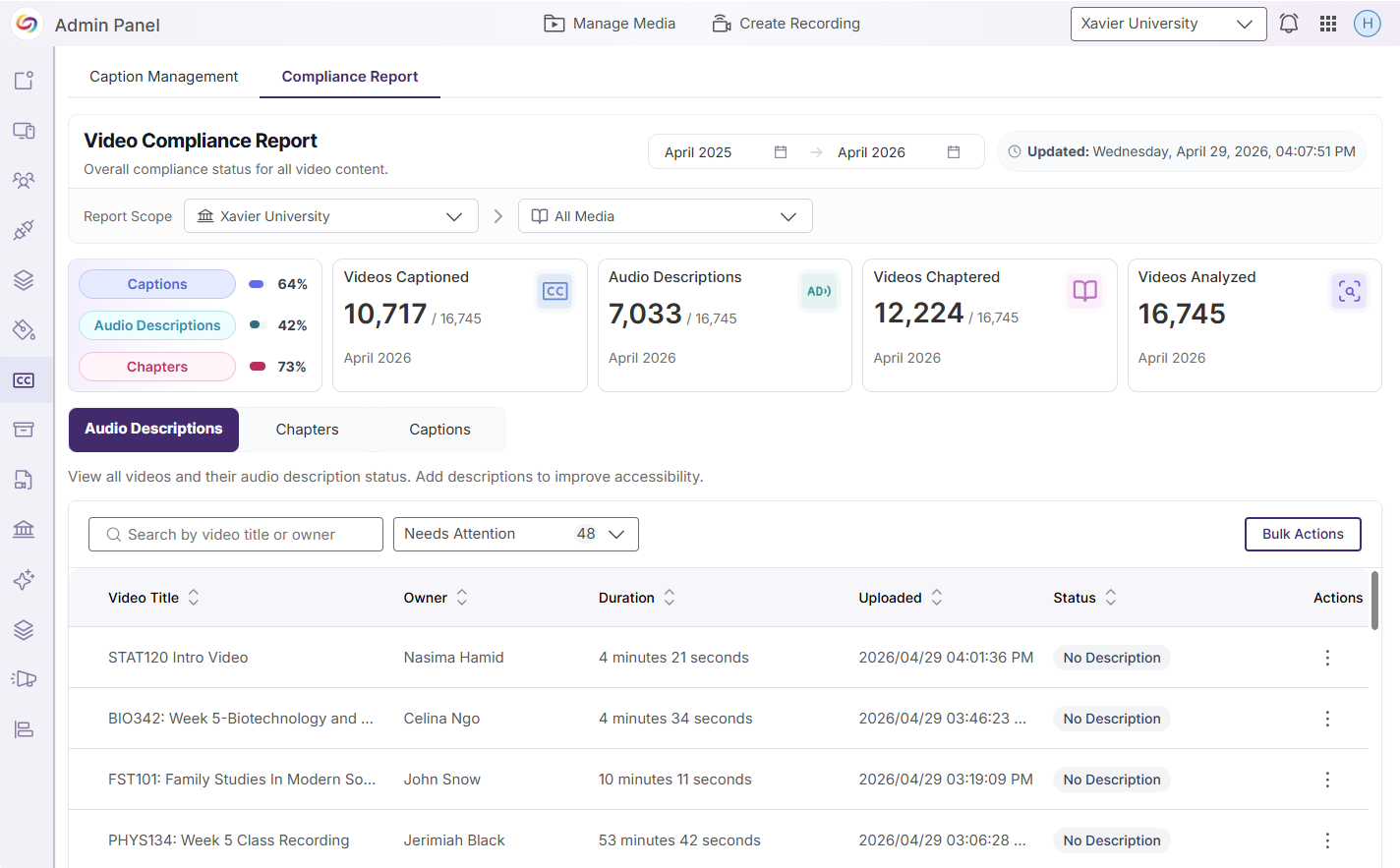Open actions menu for STAT120 Intro Video

click(x=1326, y=658)
